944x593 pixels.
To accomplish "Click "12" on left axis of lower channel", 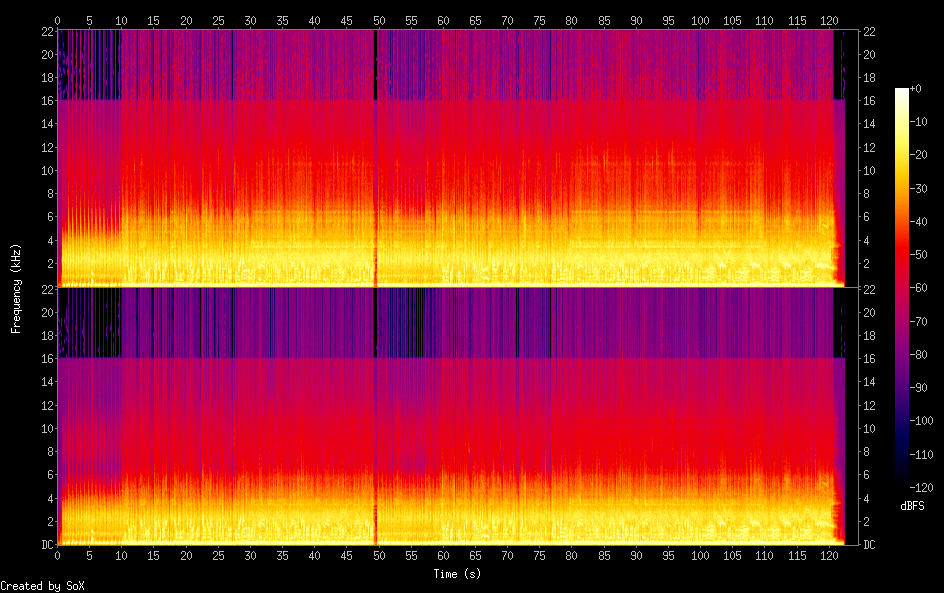I will click(x=47, y=405).
